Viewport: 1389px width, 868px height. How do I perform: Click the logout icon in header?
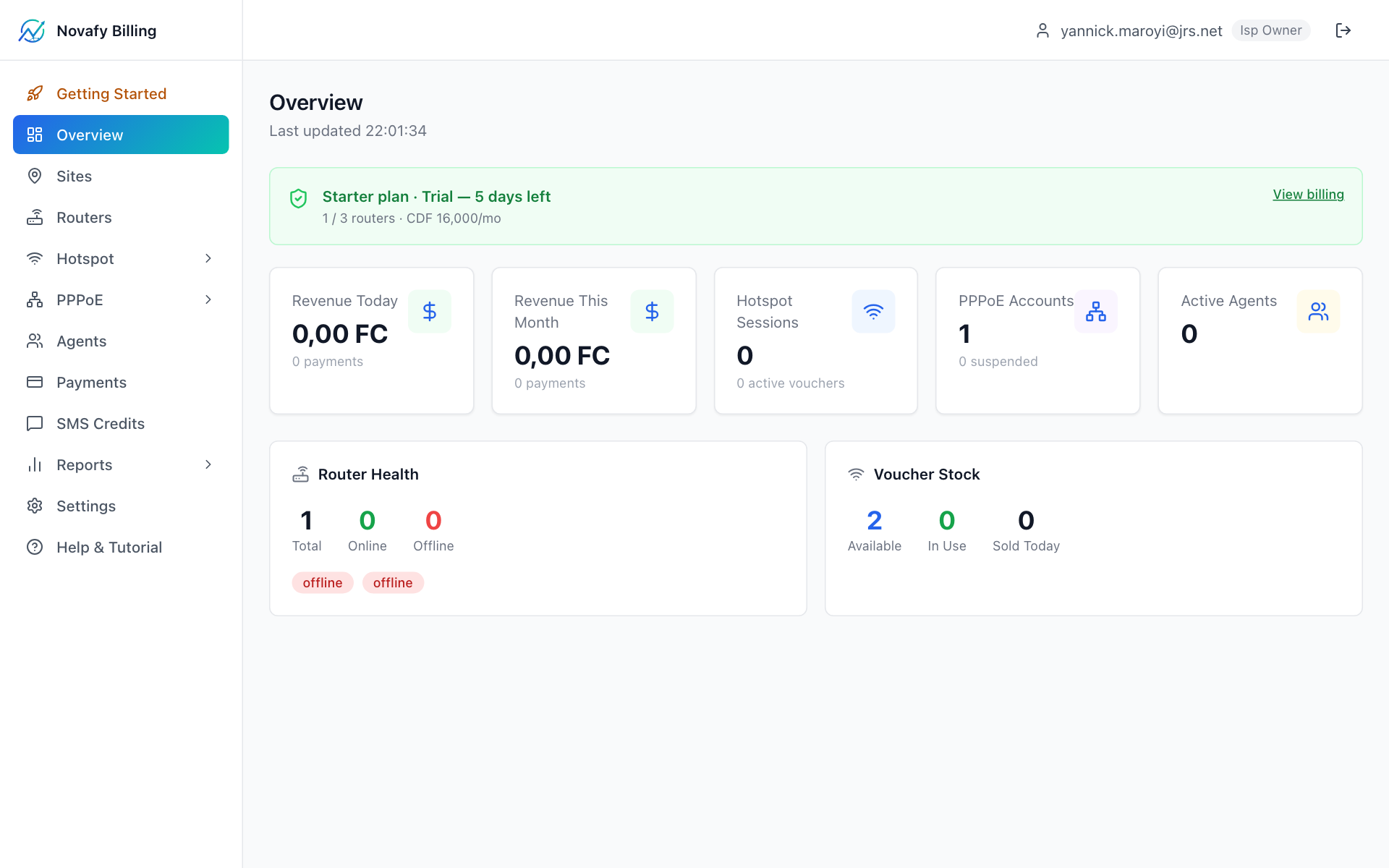(x=1343, y=30)
